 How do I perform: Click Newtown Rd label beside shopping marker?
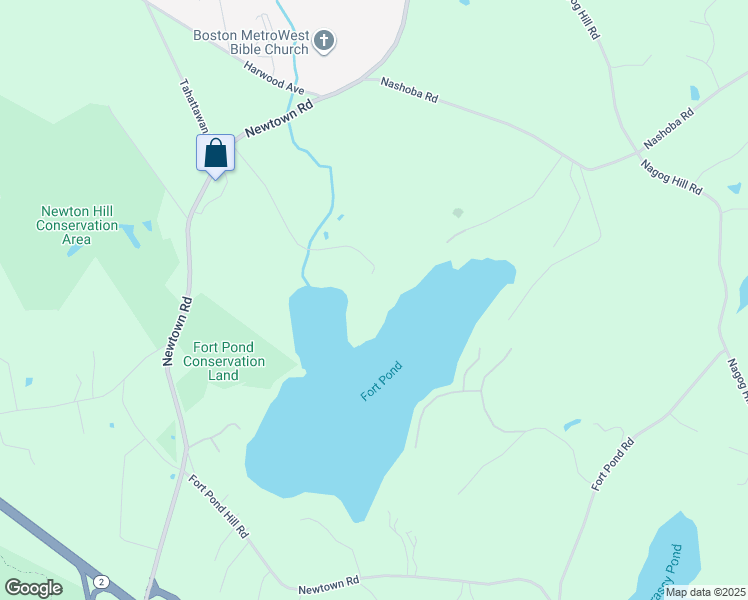coord(280,117)
